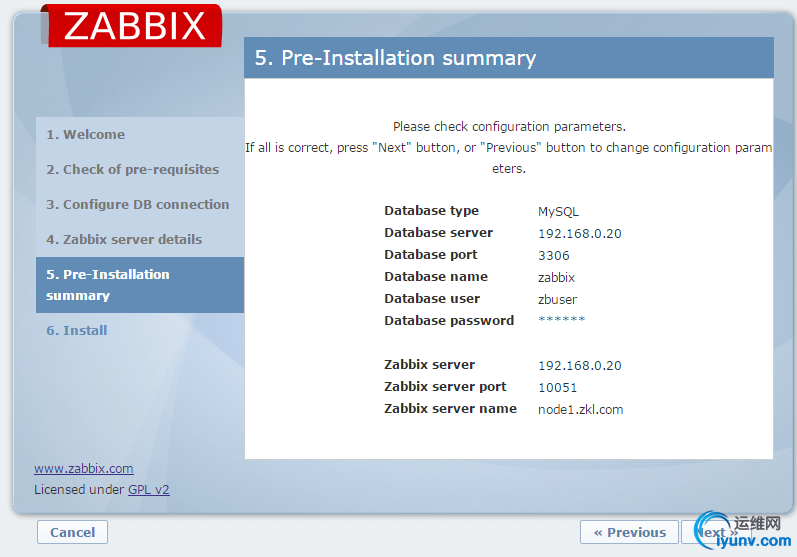Viewport: 797px width, 557px height.
Task: Click the server name node1.zkl.com
Action: click(580, 409)
